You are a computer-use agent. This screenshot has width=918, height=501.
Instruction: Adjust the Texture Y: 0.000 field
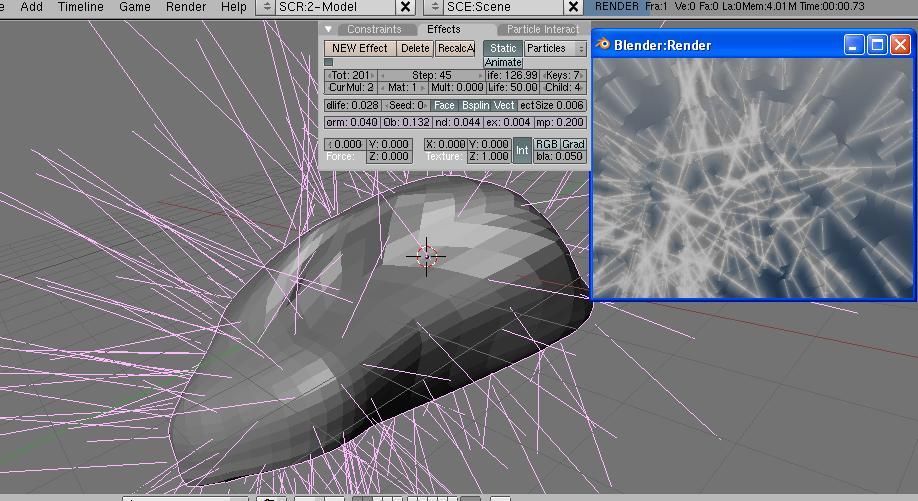point(489,144)
